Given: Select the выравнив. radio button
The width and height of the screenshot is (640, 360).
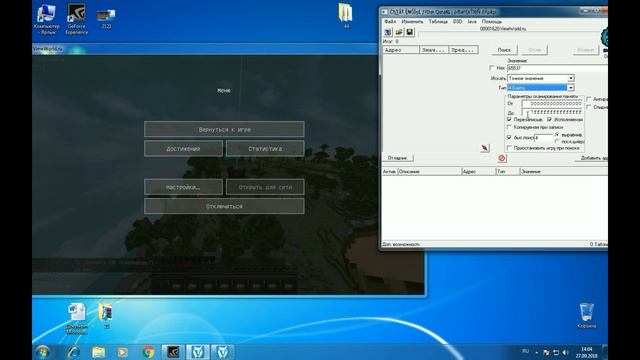Looking at the screenshot, I should (557, 135).
